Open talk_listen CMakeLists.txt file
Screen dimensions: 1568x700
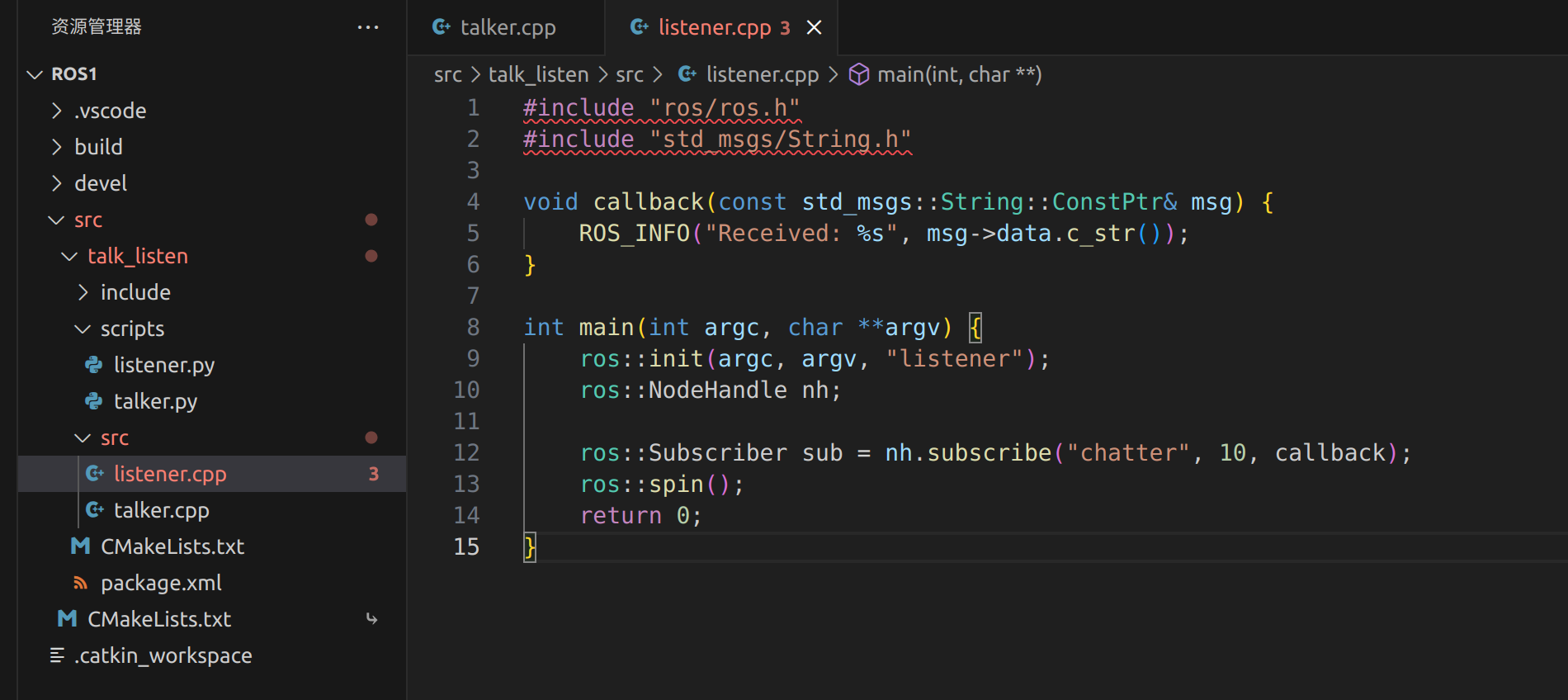172,546
